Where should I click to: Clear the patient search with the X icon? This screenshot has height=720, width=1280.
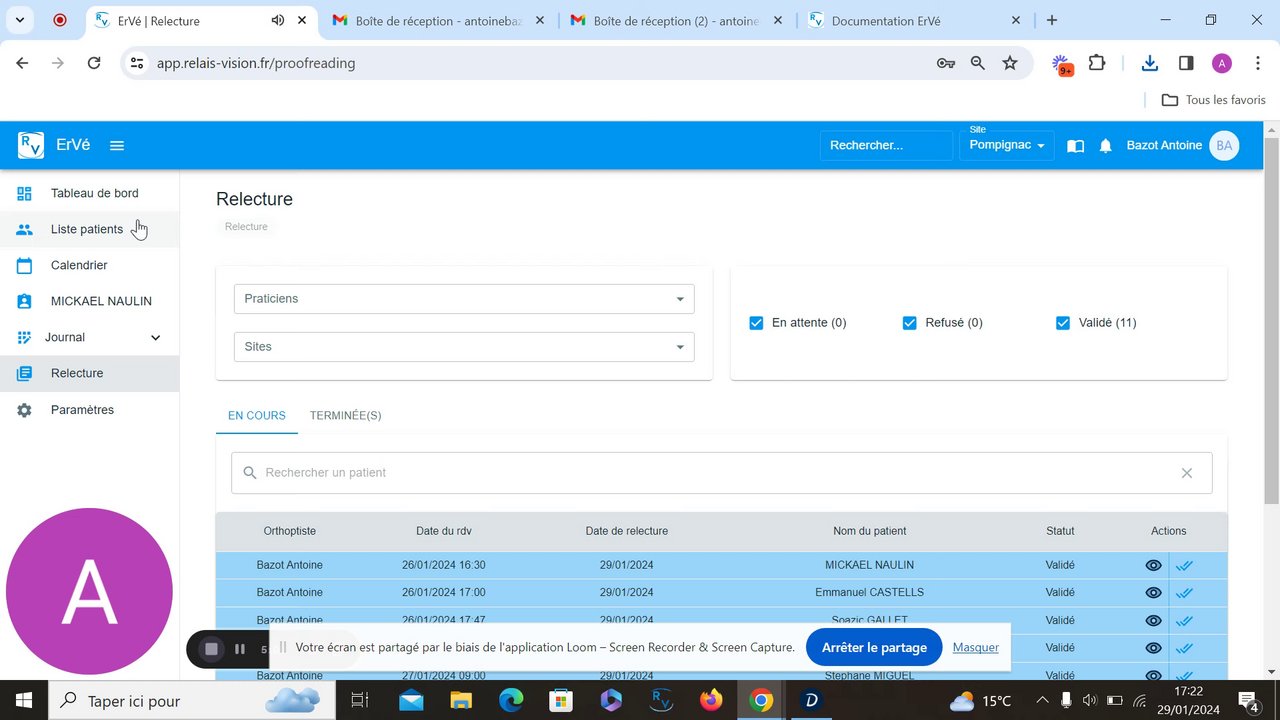click(x=1187, y=473)
